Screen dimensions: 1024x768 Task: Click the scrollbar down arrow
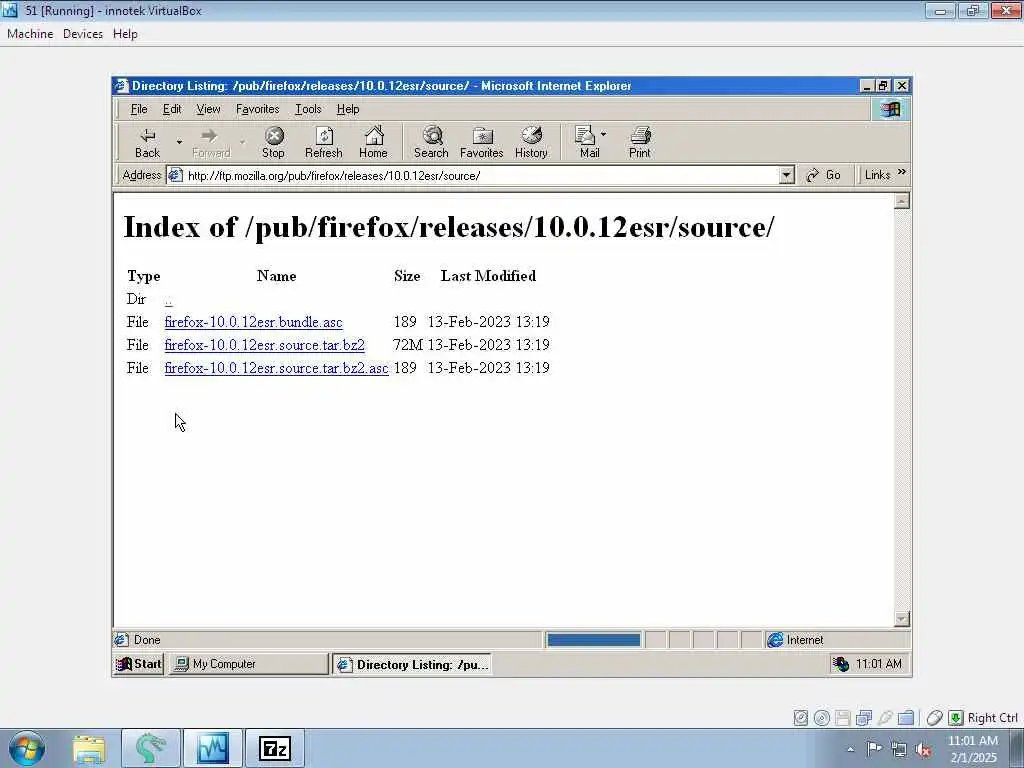click(x=902, y=618)
